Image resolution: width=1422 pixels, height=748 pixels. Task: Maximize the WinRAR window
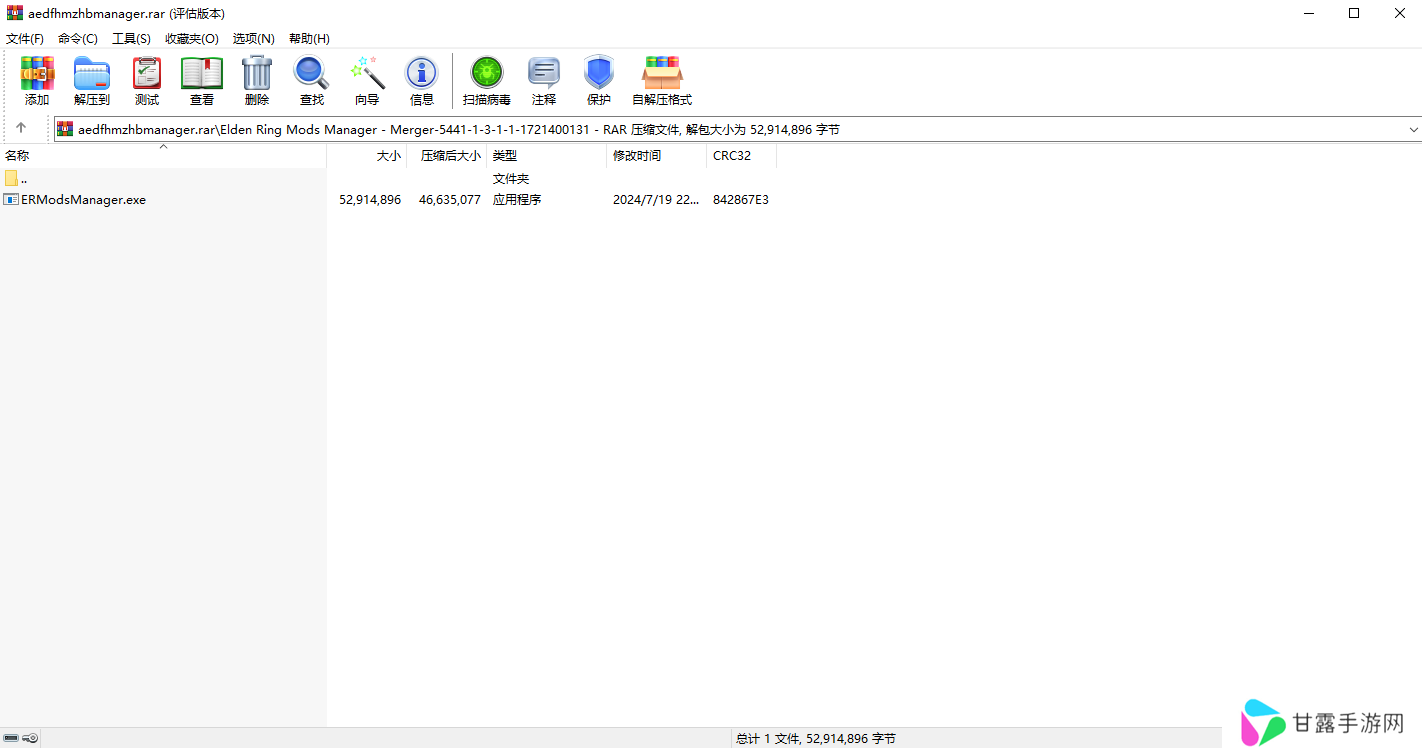(x=1353, y=13)
